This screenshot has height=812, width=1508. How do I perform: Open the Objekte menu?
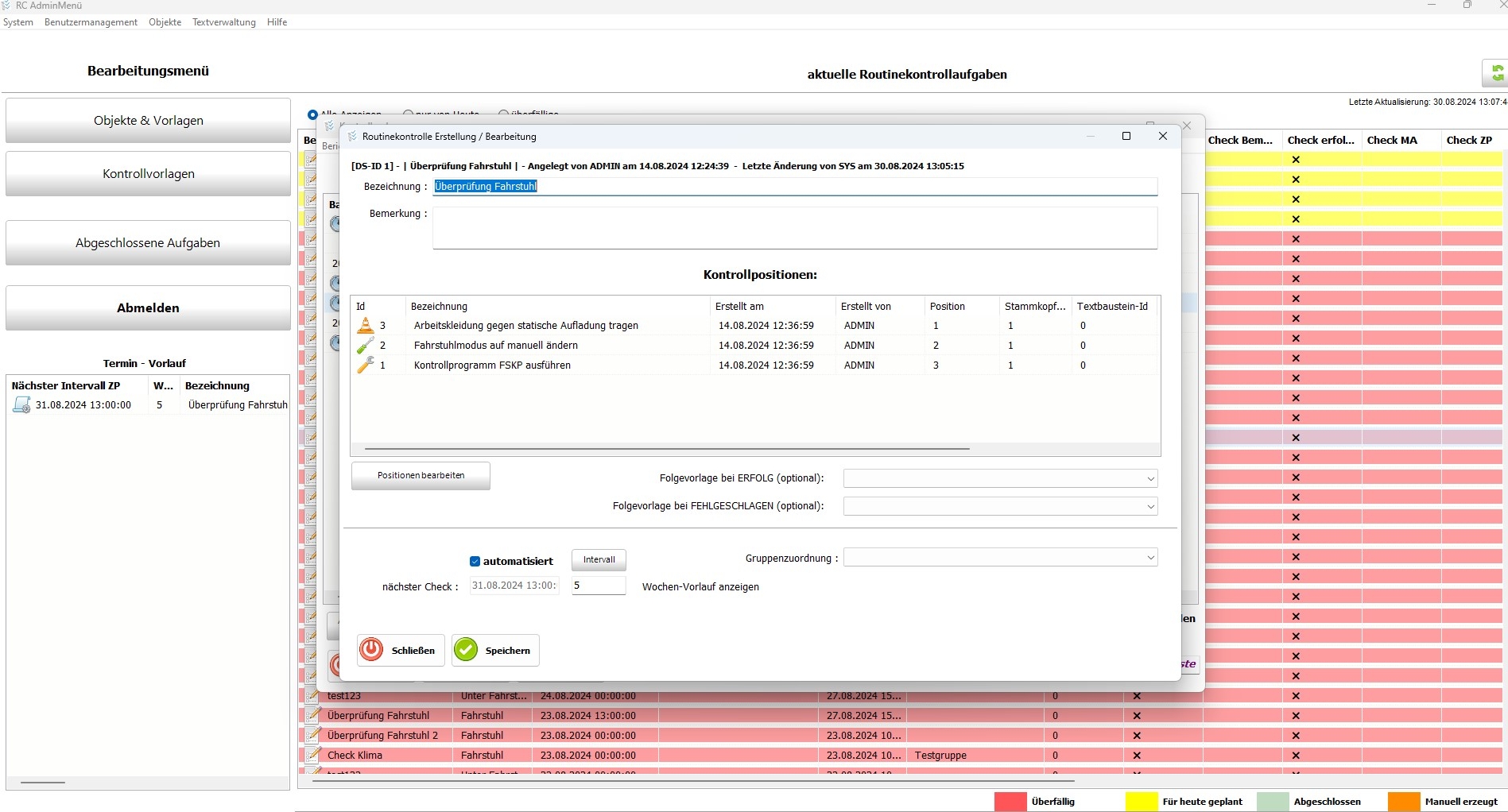click(165, 22)
